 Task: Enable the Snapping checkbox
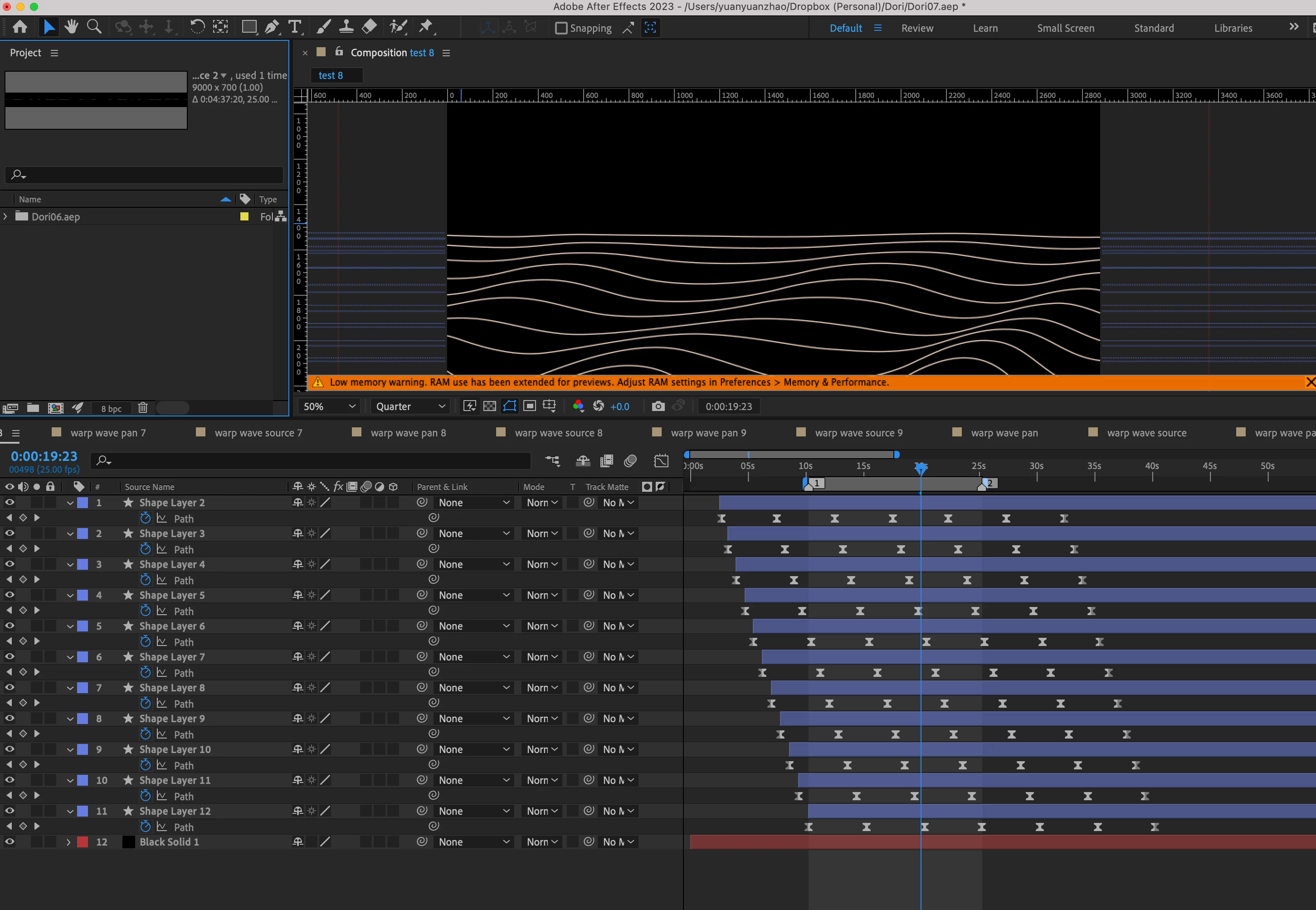(561, 28)
